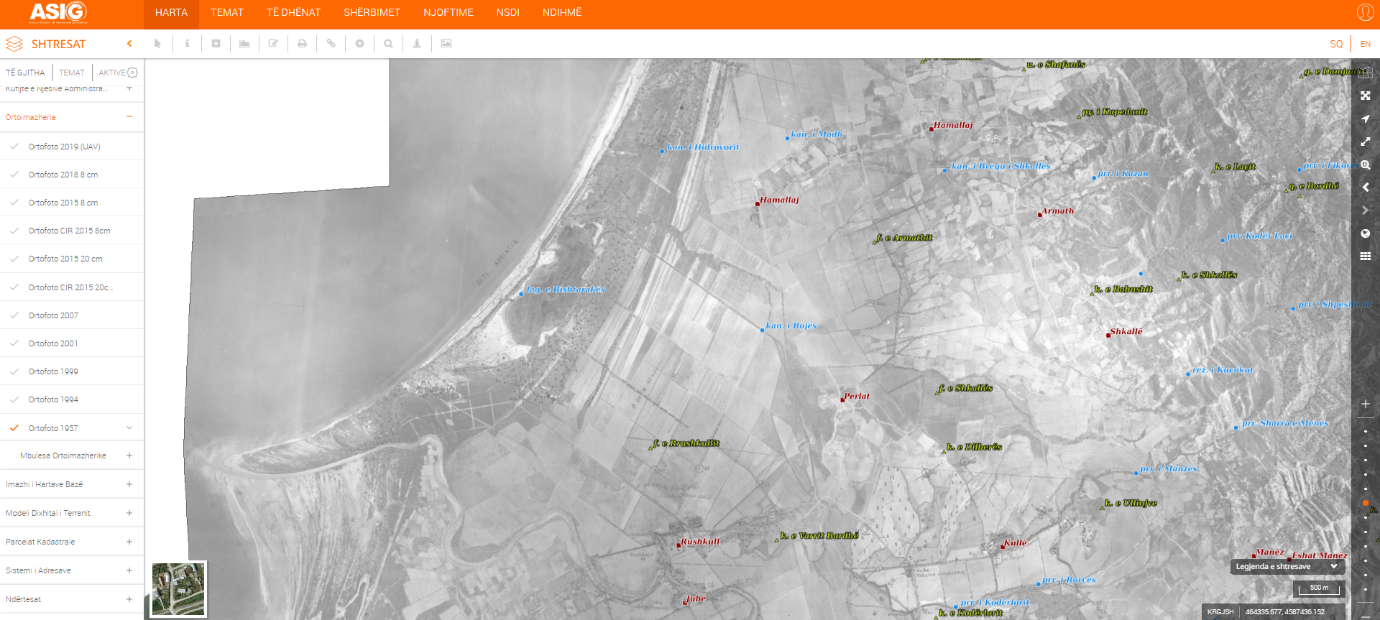
Task: Click the round plus icon in toolbar
Action: [360, 44]
